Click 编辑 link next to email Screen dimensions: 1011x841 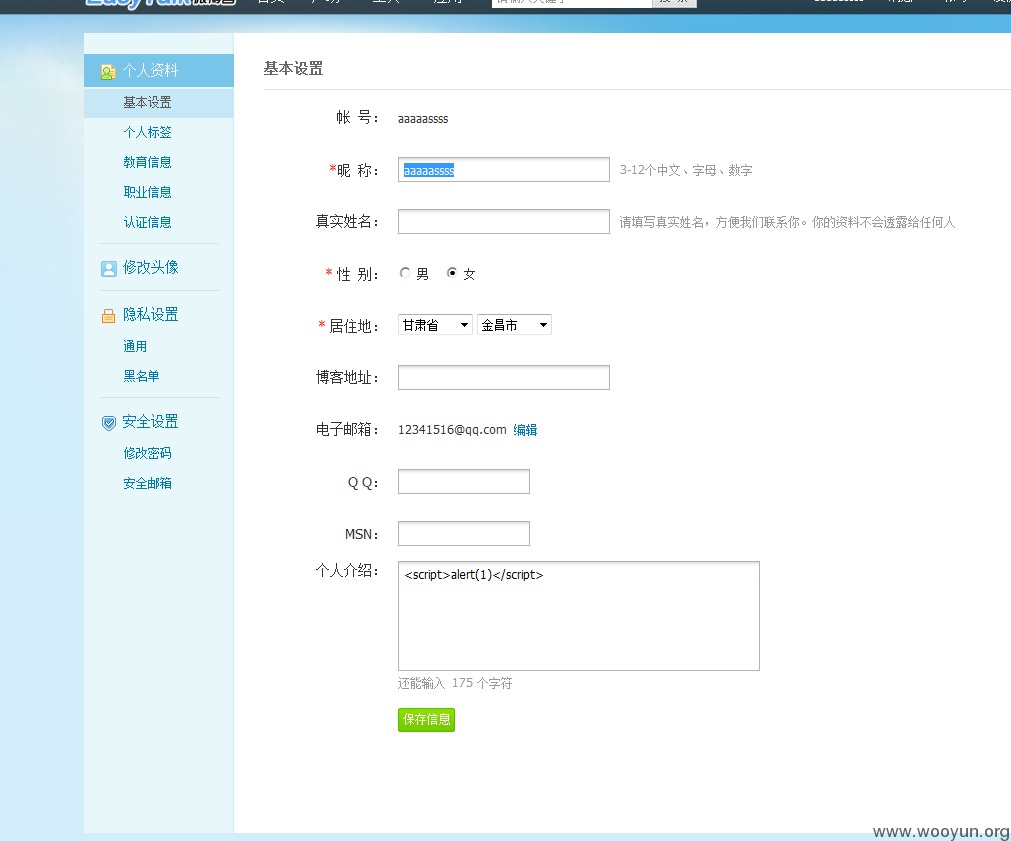pyautogui.click(x=525, y=430)
